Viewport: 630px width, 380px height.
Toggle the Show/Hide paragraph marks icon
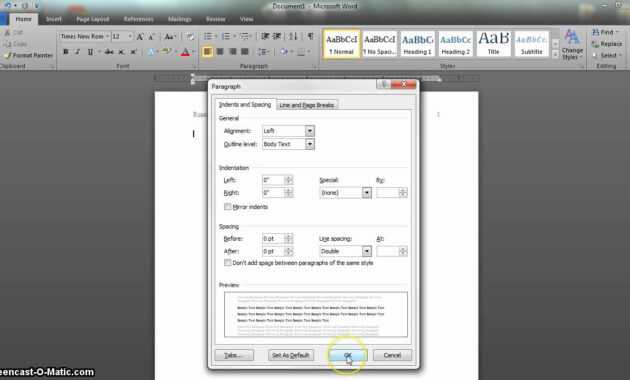pyautogui.click(x=311, y=37)
